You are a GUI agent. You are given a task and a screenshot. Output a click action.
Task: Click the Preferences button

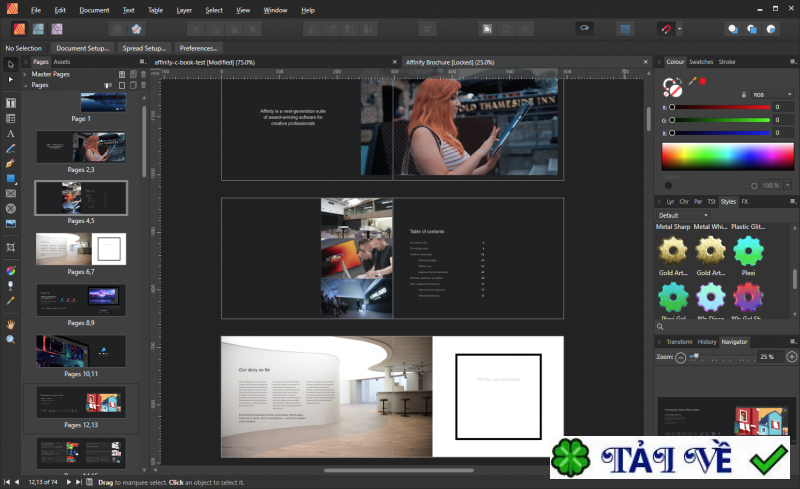[x=198, y=48]
